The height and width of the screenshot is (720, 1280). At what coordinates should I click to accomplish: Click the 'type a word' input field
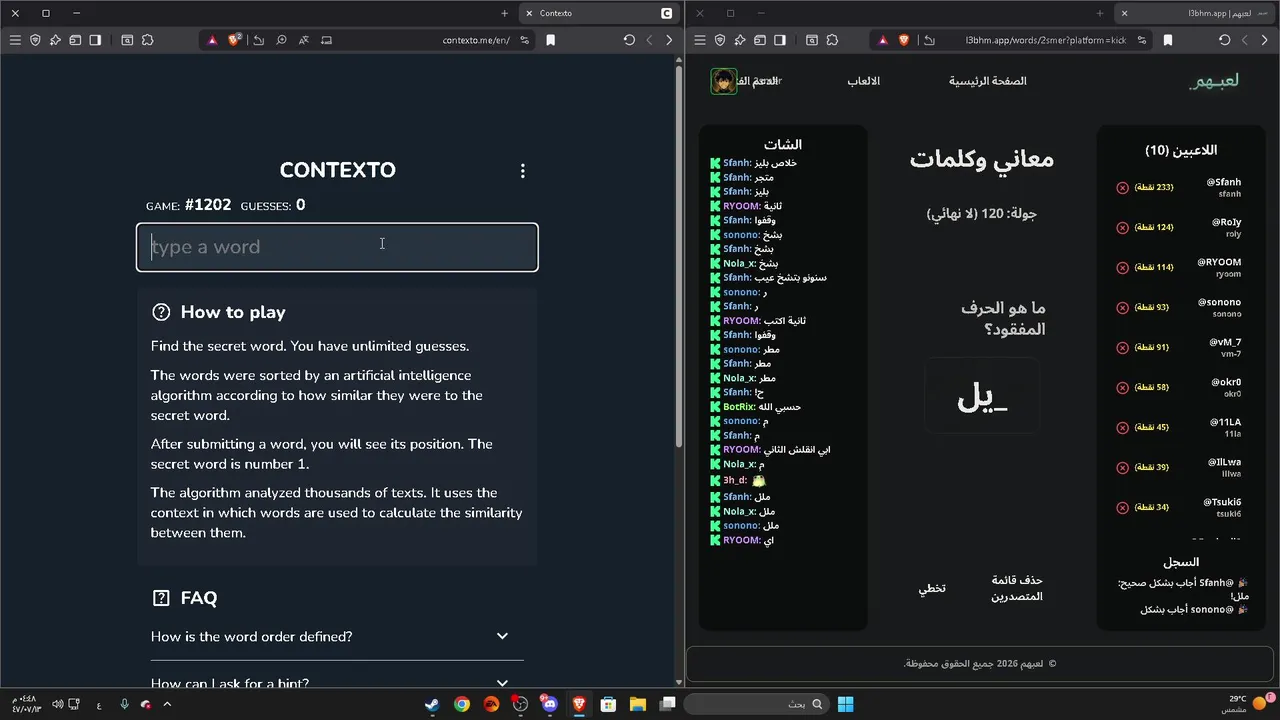(x=337, y=247)
